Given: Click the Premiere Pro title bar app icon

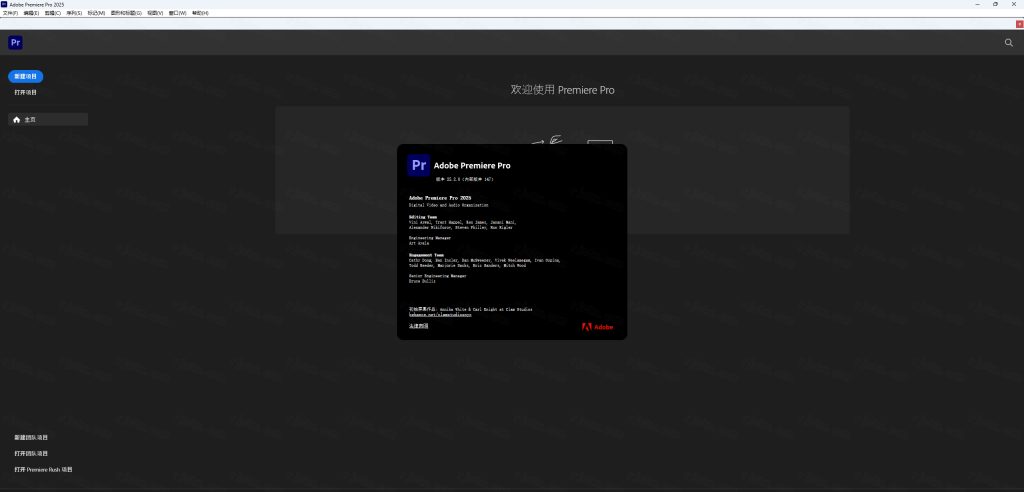Looking at the screenshot, I should click(x=5, y=4).
